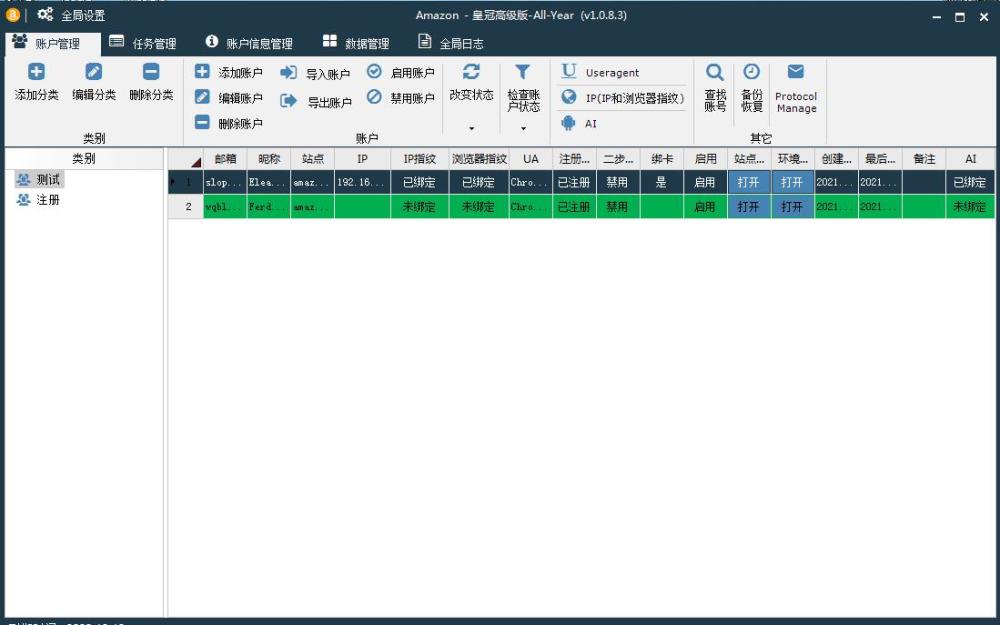Click the 添加分类 plus icon
The image size is (1000, 625).
tap(36, 71)
